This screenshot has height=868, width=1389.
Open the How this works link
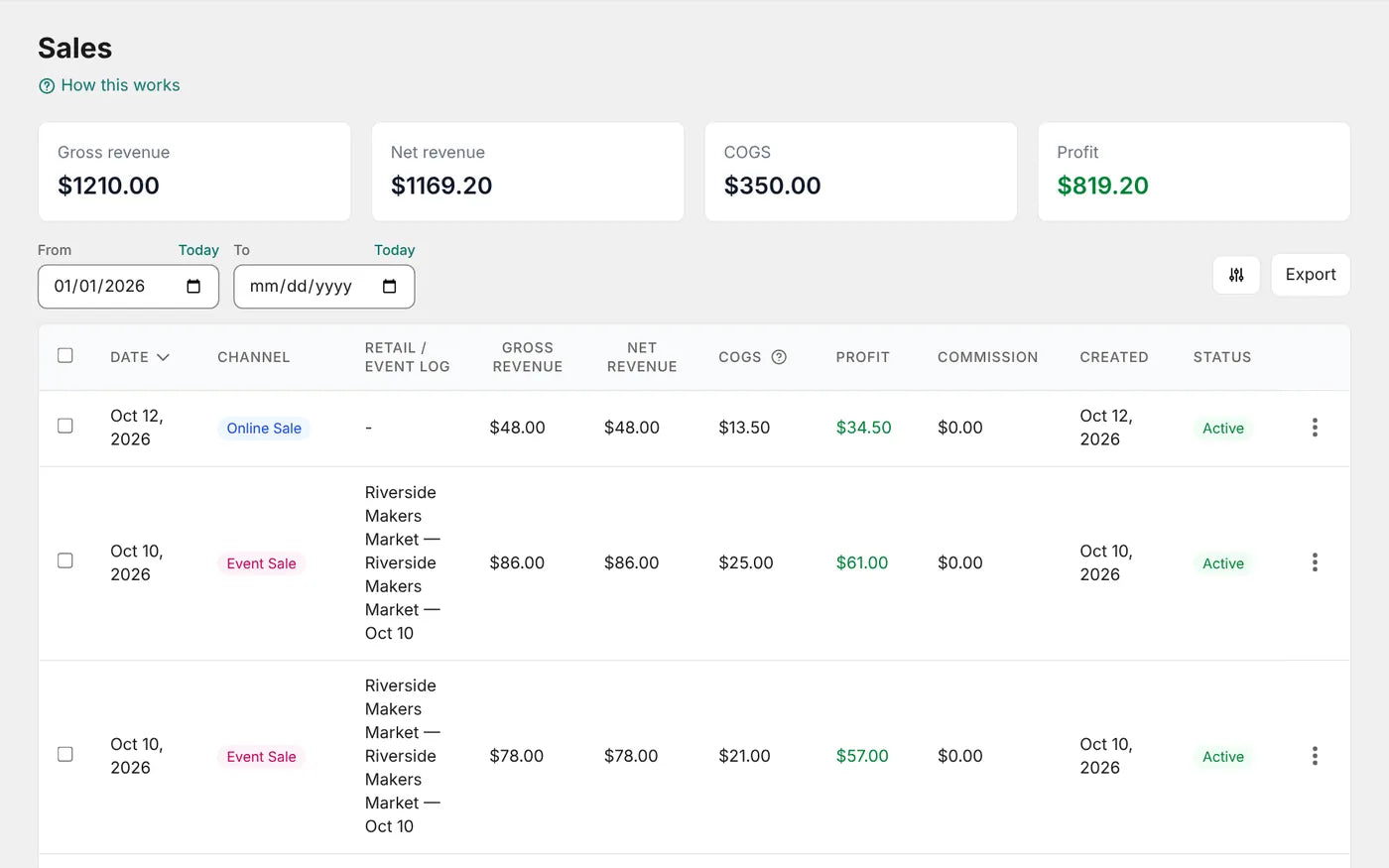120,85
